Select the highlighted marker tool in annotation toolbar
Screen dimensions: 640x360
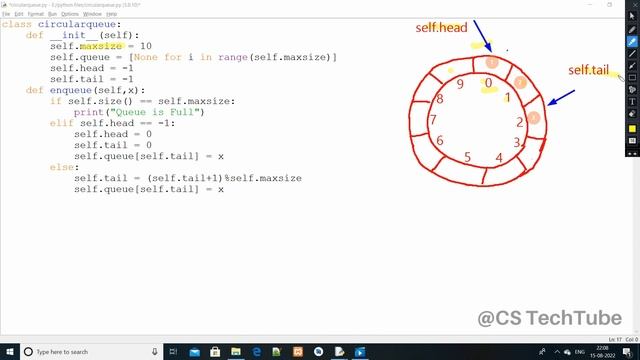pyautogui.click(x=632, y=41)
